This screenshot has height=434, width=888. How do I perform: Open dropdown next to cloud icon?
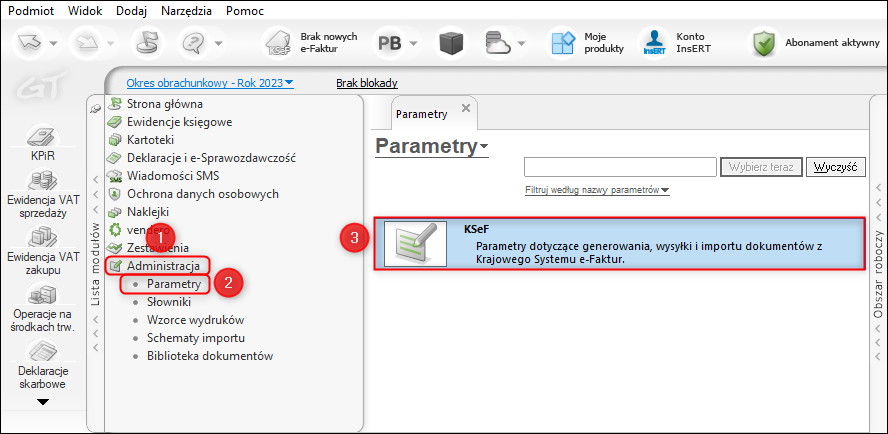(x=520, y=44)
